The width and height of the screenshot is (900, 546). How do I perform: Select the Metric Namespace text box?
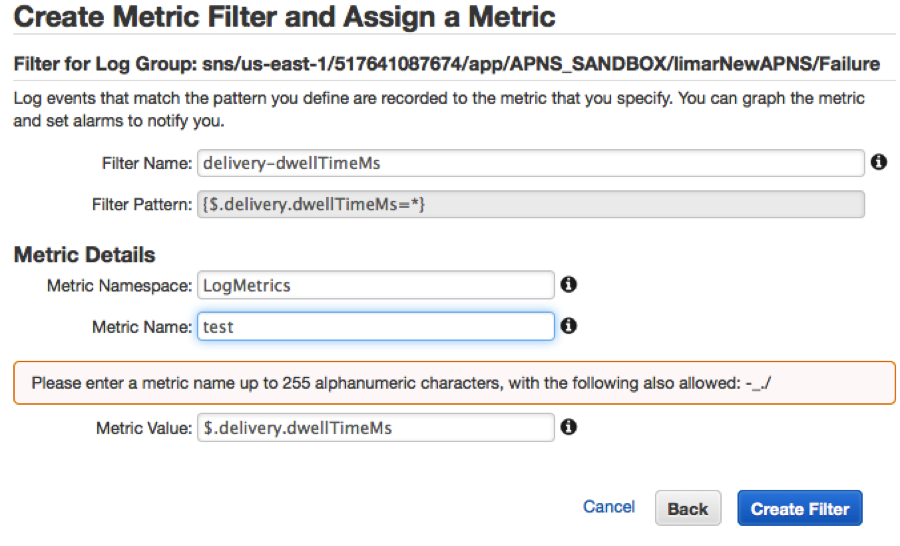375,285
